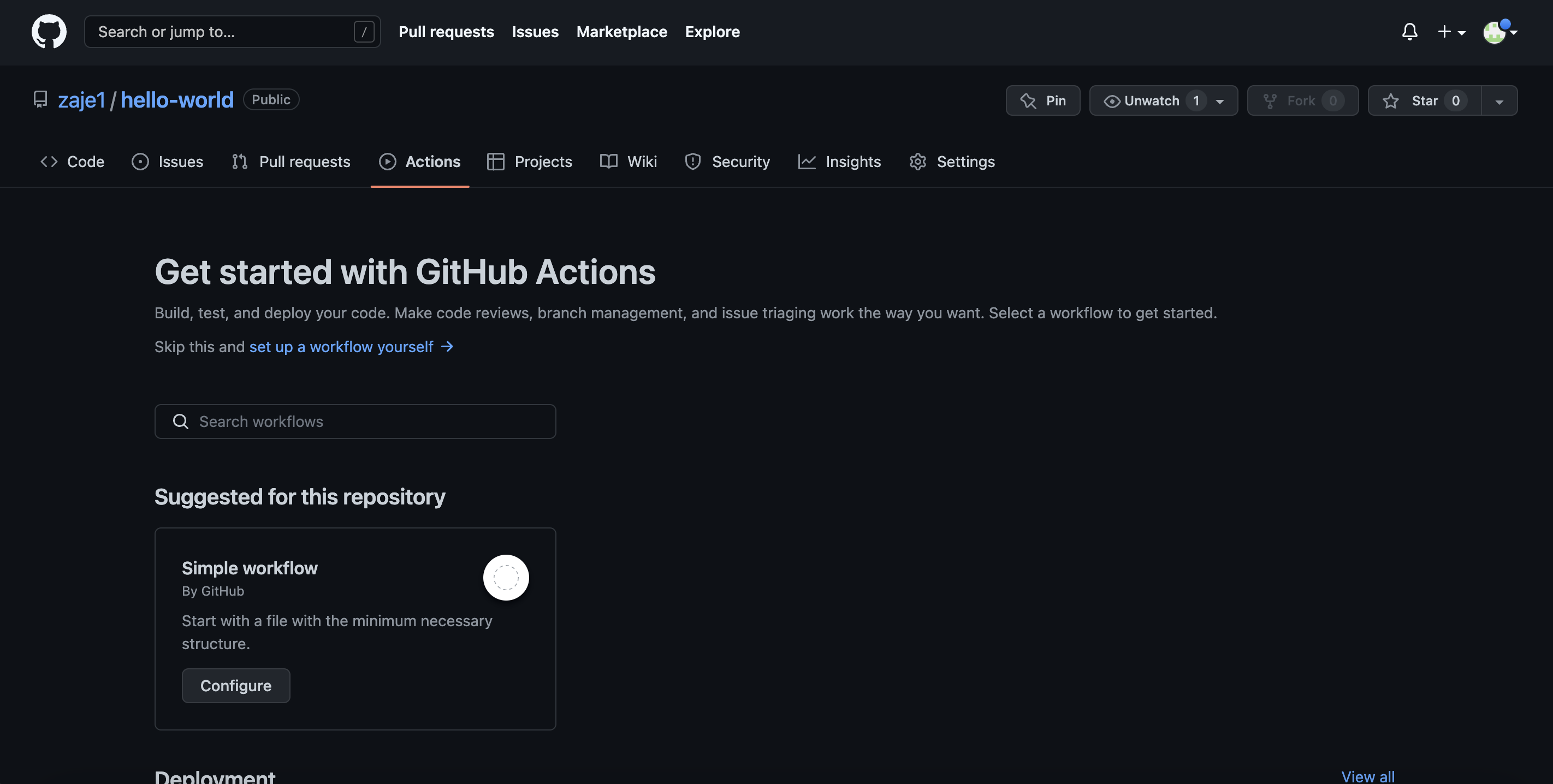Click set up a workflow yourself link

coord(341,347)
